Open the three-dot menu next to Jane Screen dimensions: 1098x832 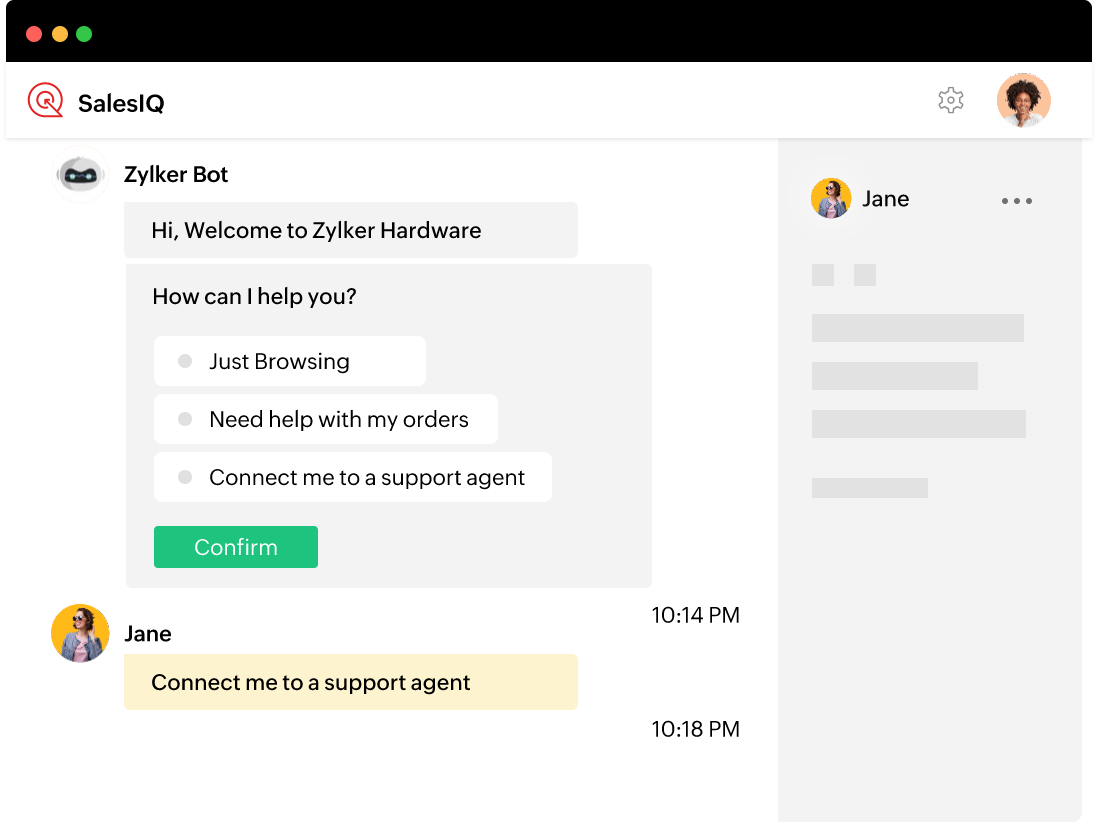coord(1016,201)
